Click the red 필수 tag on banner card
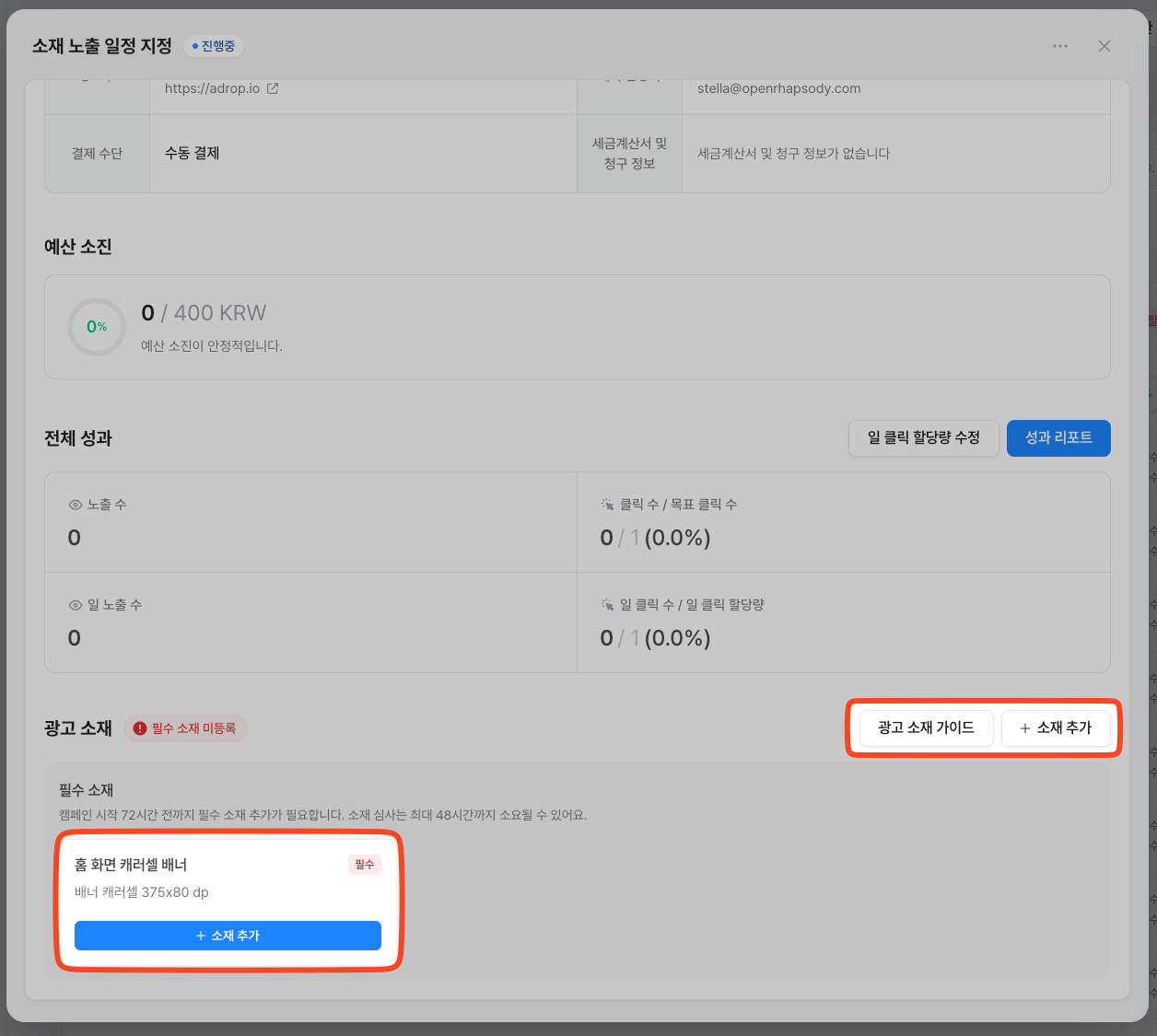 tap(365, 865)
